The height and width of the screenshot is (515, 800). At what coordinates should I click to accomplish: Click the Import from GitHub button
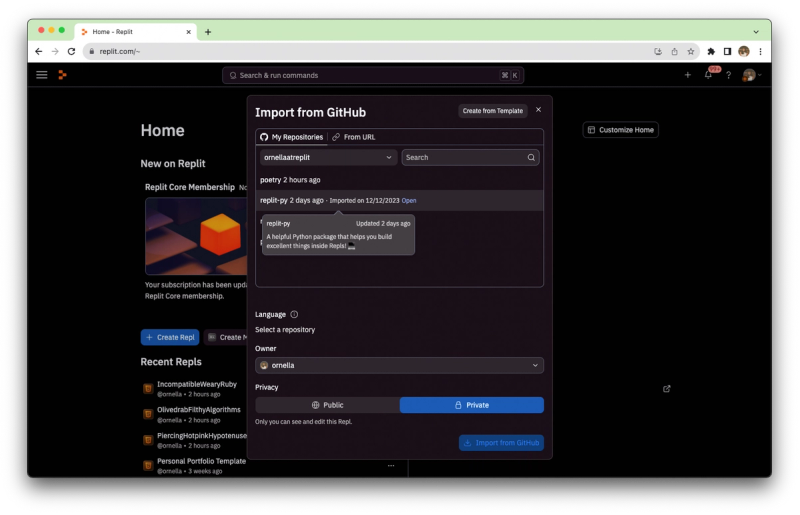pos(502,443)
